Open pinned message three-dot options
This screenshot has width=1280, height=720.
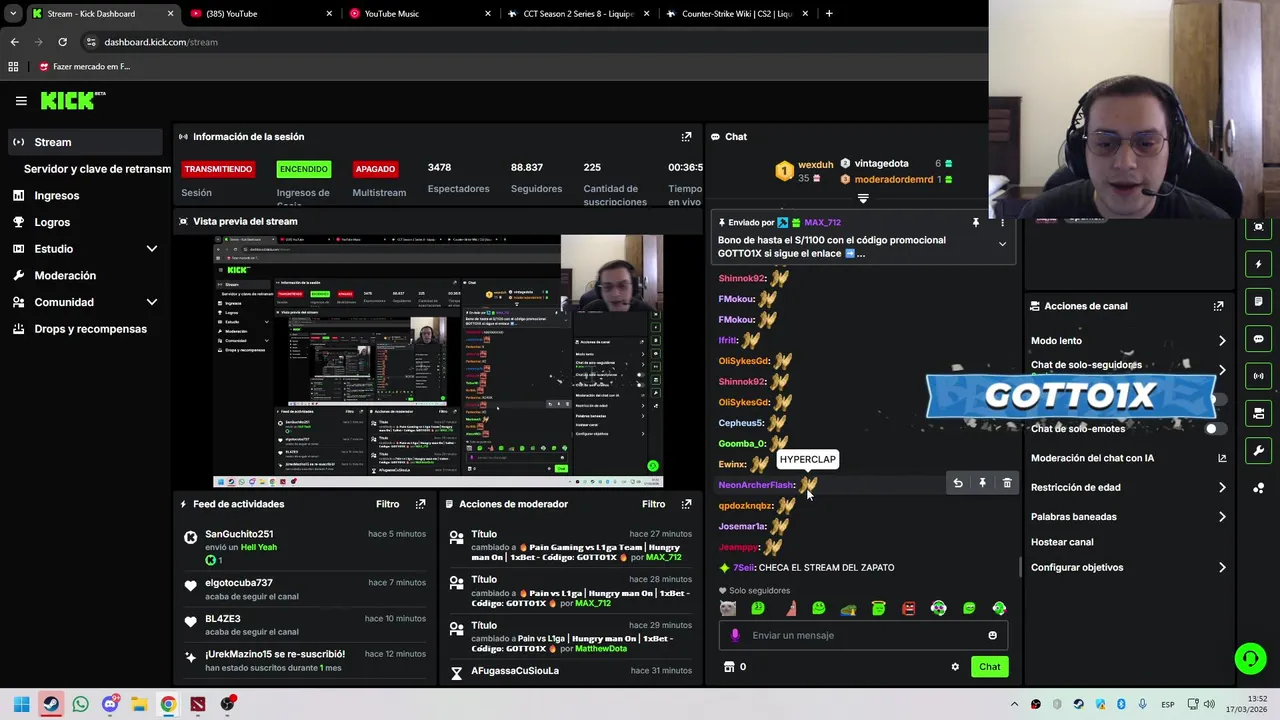(1002, 223)
